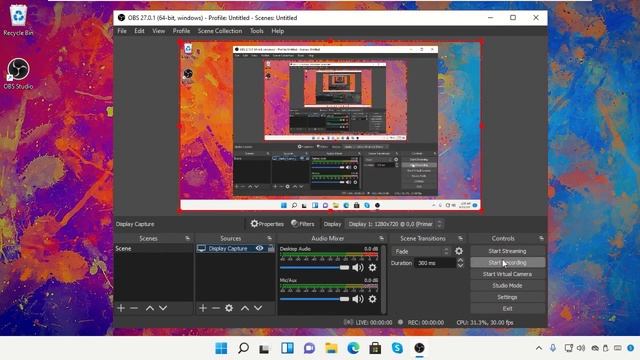The image size is (640, 360).
Task: Open source properties gear in Sources panel
Action: [x=229, y=308]
